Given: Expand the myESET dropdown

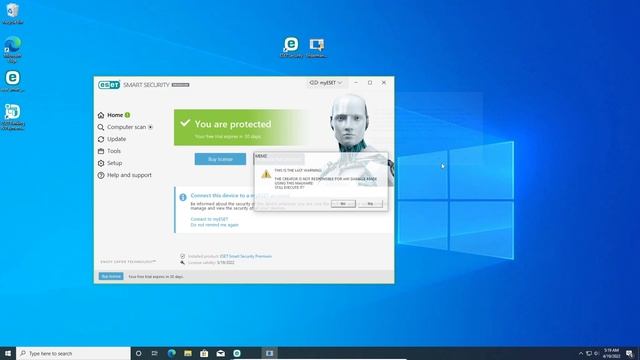Looking at the screenshot, I should point(326,82).
